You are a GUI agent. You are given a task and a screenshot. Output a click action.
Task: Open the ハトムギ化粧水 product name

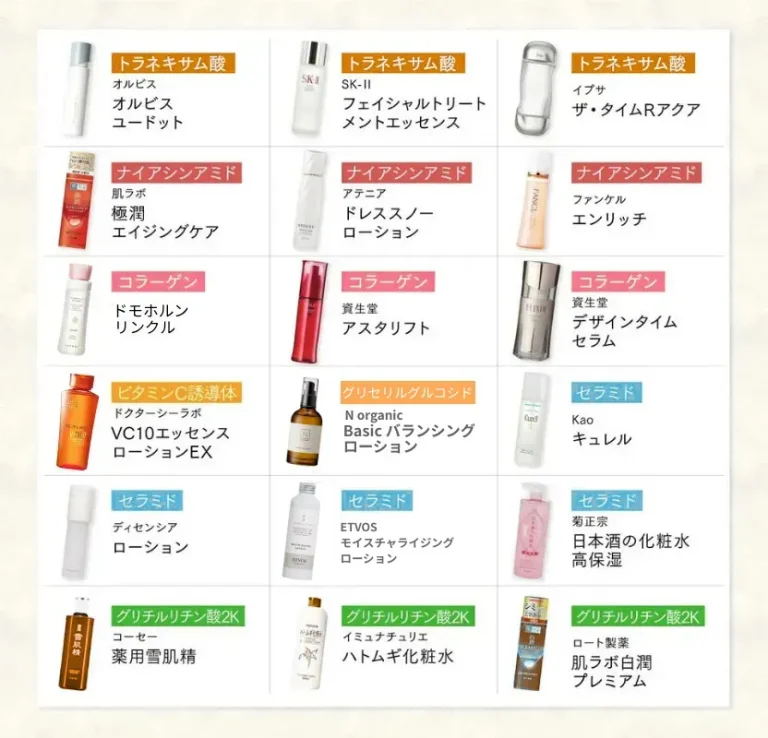398,656
